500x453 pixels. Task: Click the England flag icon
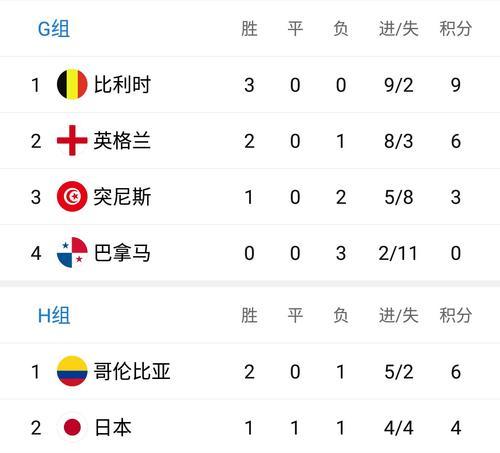click(72, 140)
